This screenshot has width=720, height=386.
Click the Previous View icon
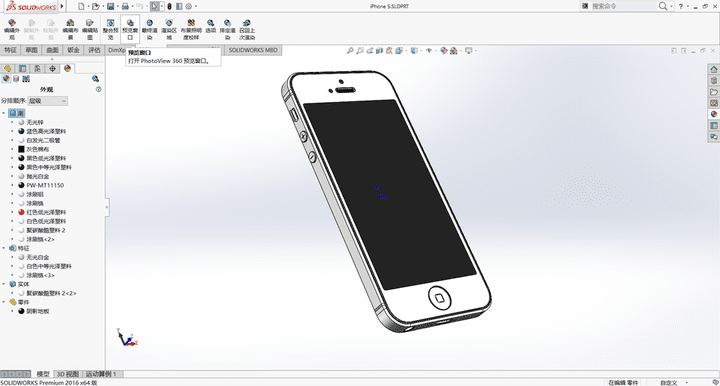pos(370,50)
